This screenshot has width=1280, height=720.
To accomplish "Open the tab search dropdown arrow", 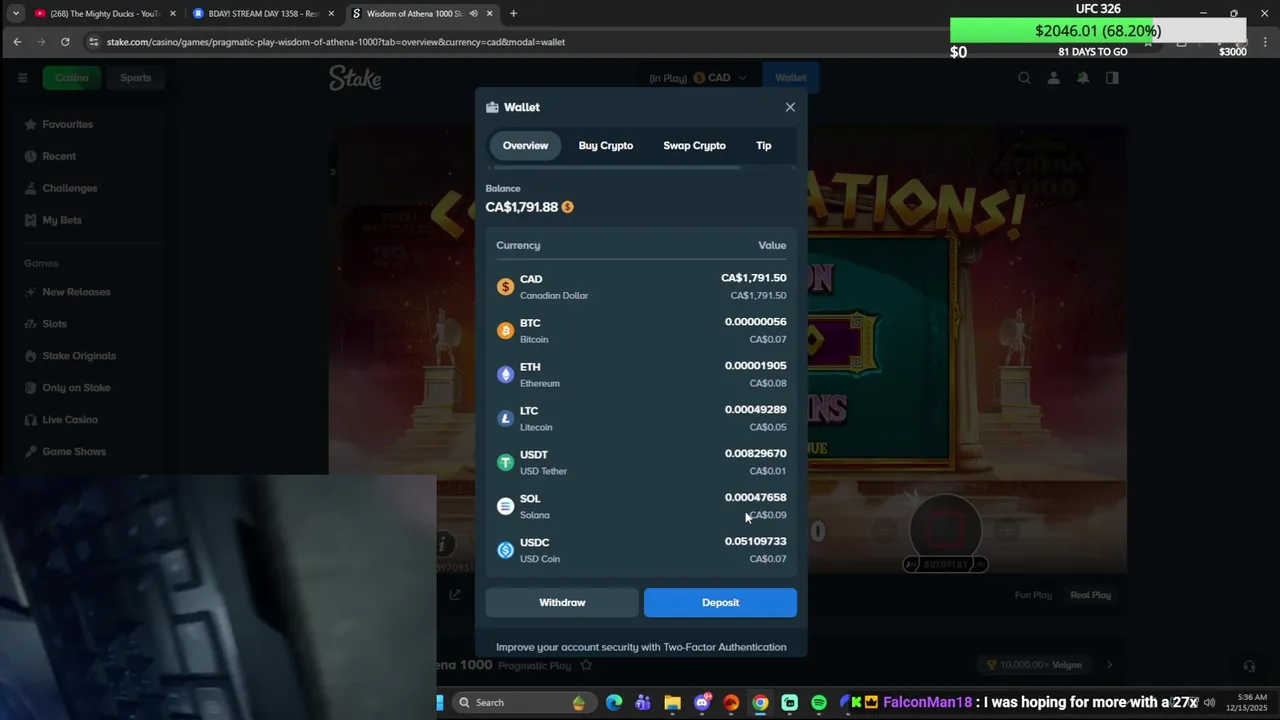I will pos(15,14).
